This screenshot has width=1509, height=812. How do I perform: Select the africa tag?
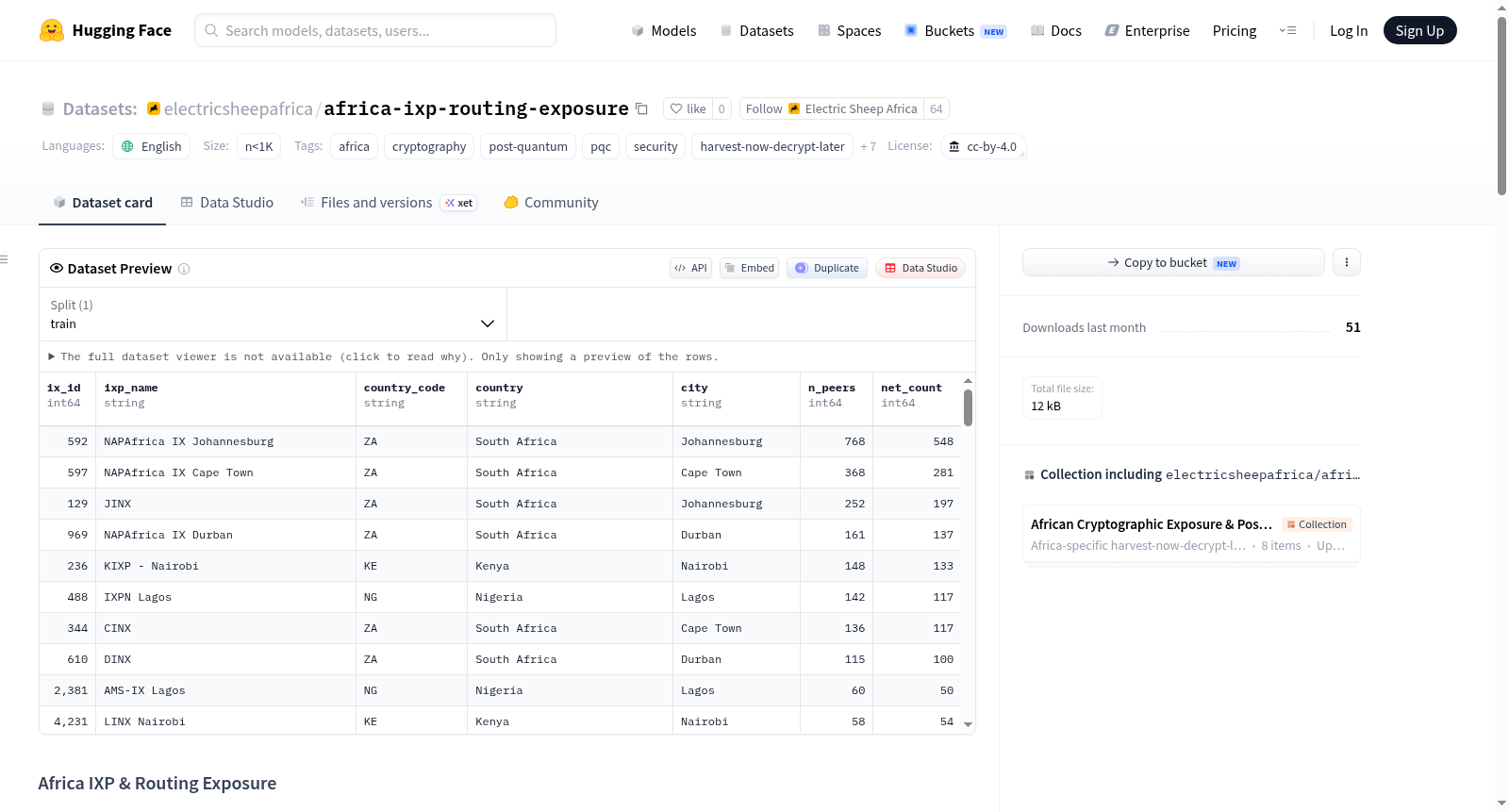[x=355, y=146]
